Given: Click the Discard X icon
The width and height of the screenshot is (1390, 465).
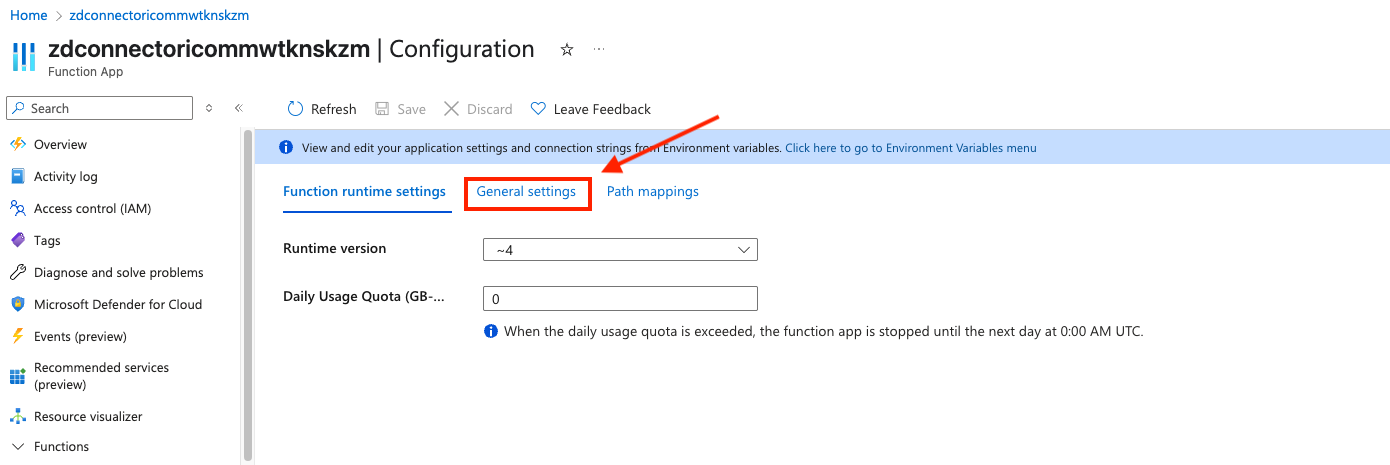Looking at the screenshot, I should 451,109.
